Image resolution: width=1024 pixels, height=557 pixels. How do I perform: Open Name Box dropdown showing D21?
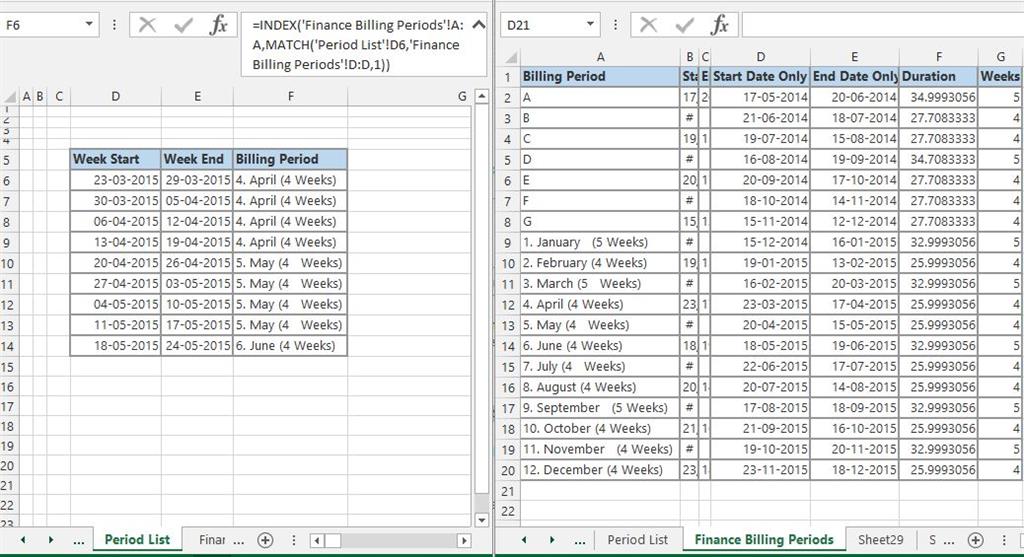click(x=590, y=25)
